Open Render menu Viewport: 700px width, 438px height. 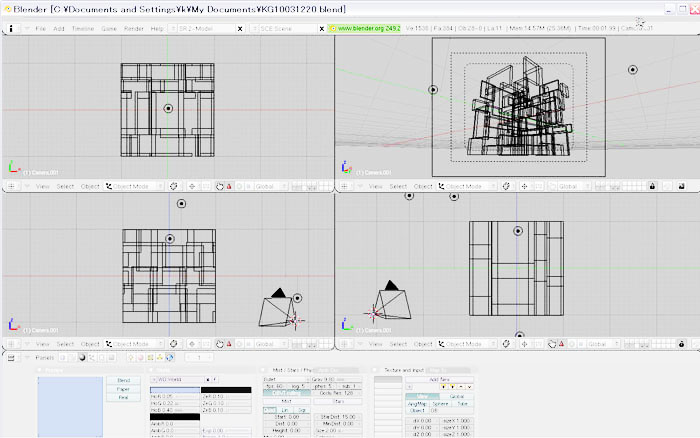point(134,29)
